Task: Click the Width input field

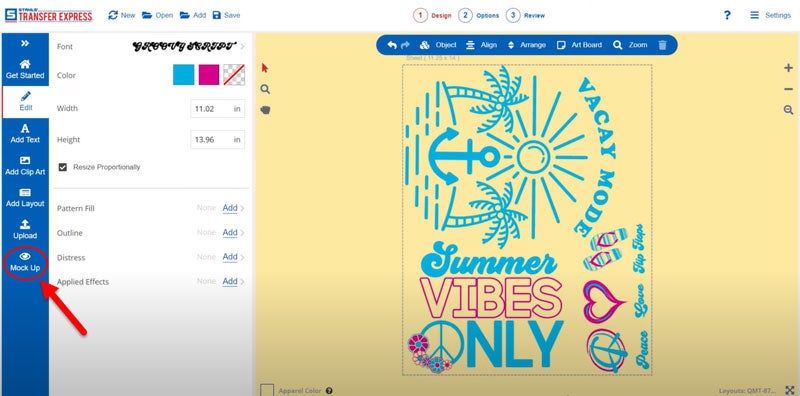Action: 217,109
